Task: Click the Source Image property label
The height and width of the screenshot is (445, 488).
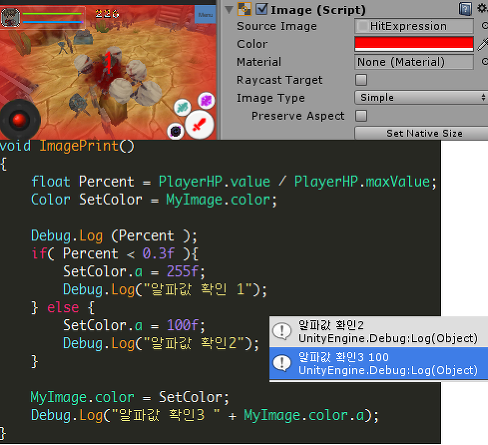Action: pos(277,26)
